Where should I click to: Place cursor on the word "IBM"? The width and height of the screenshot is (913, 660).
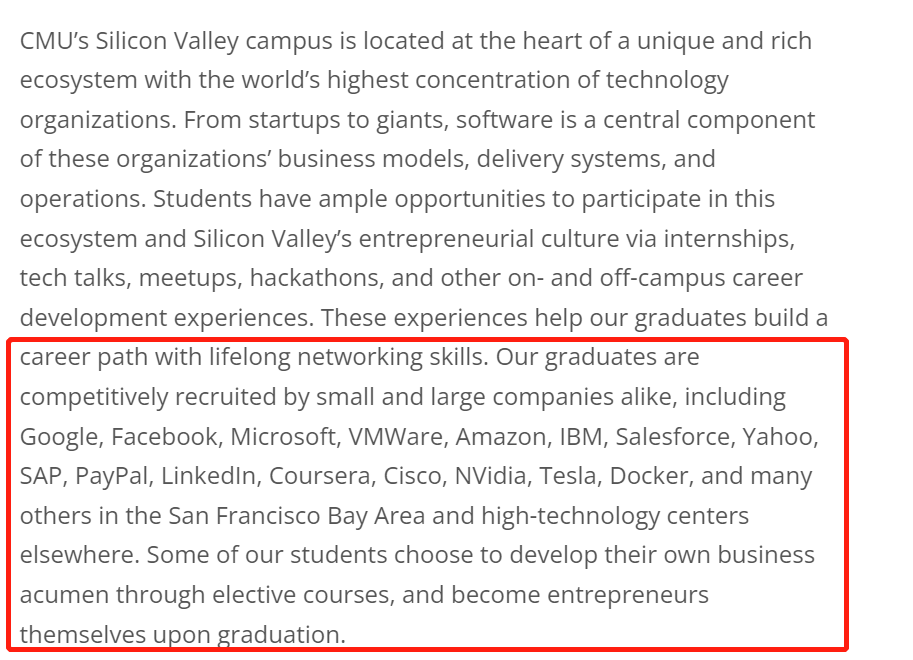[x=581, y=436]
